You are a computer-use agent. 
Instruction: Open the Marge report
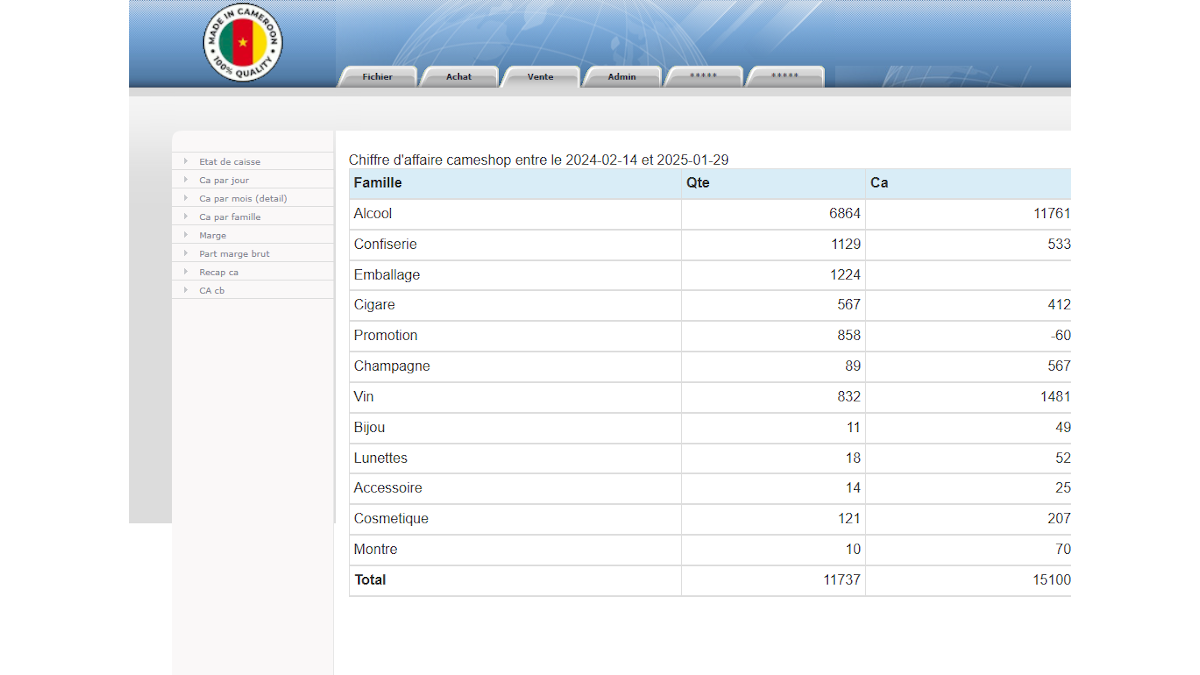pos(213,236)
